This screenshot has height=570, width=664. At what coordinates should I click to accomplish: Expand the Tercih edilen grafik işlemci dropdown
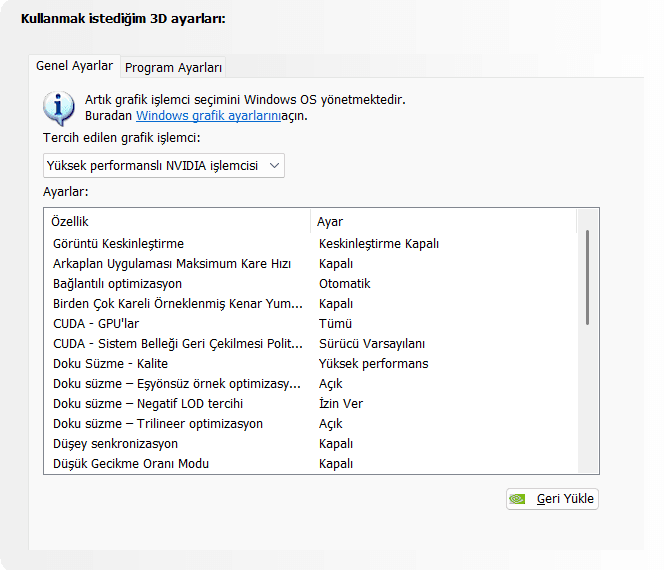click(163, 166)
